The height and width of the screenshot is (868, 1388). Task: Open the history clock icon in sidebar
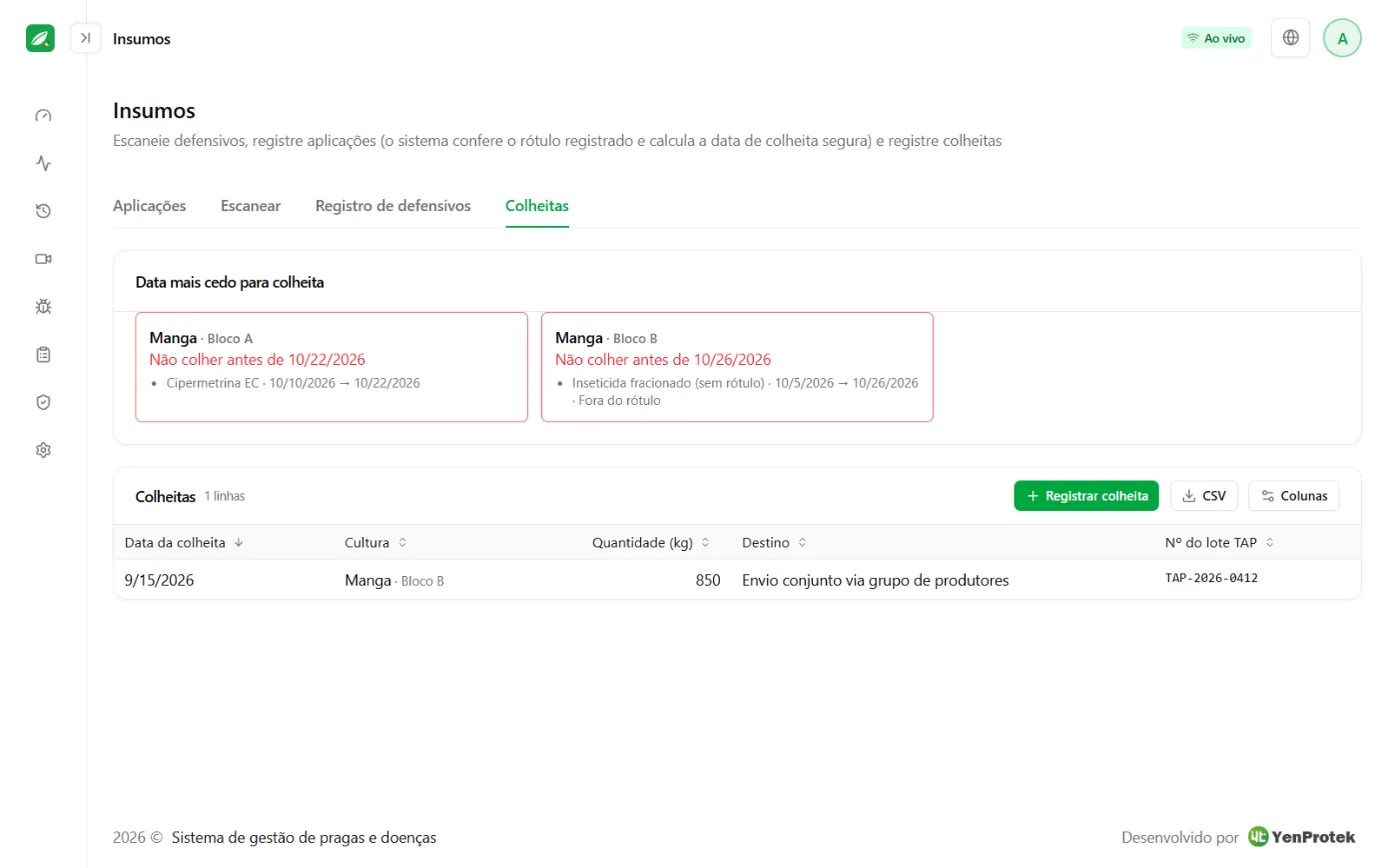(x=43, y=211)
